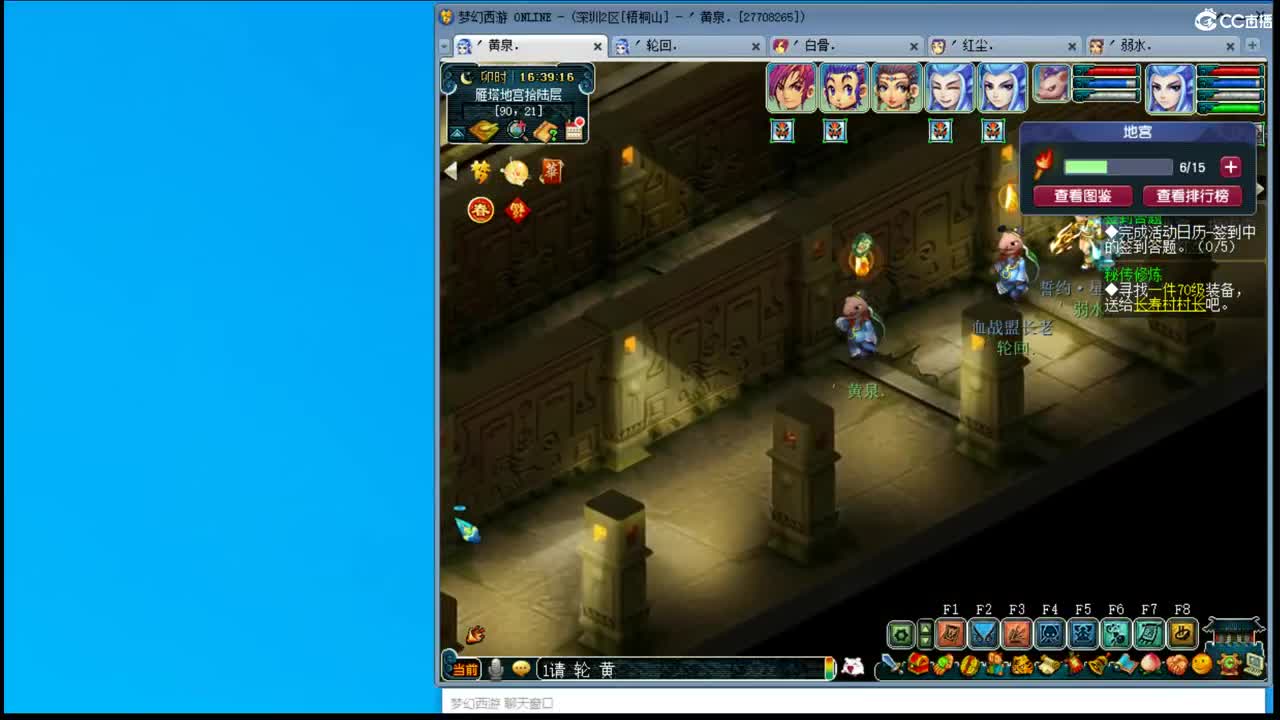This screenshot has width=1280, height=720.
Task: Close the 白骨 tab
Action: pyautogui.click(x=914, y=46)
